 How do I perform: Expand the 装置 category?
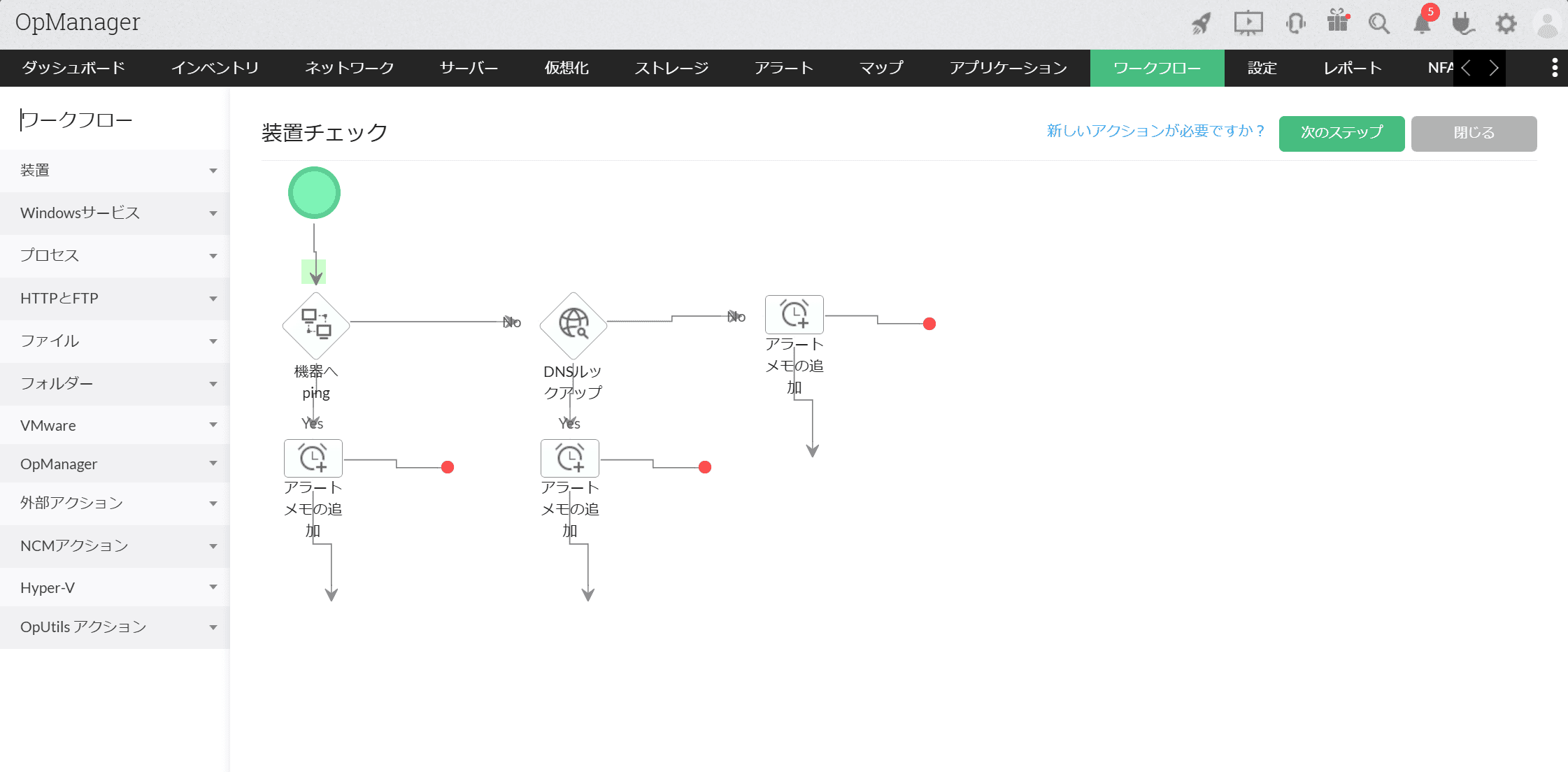115,171
